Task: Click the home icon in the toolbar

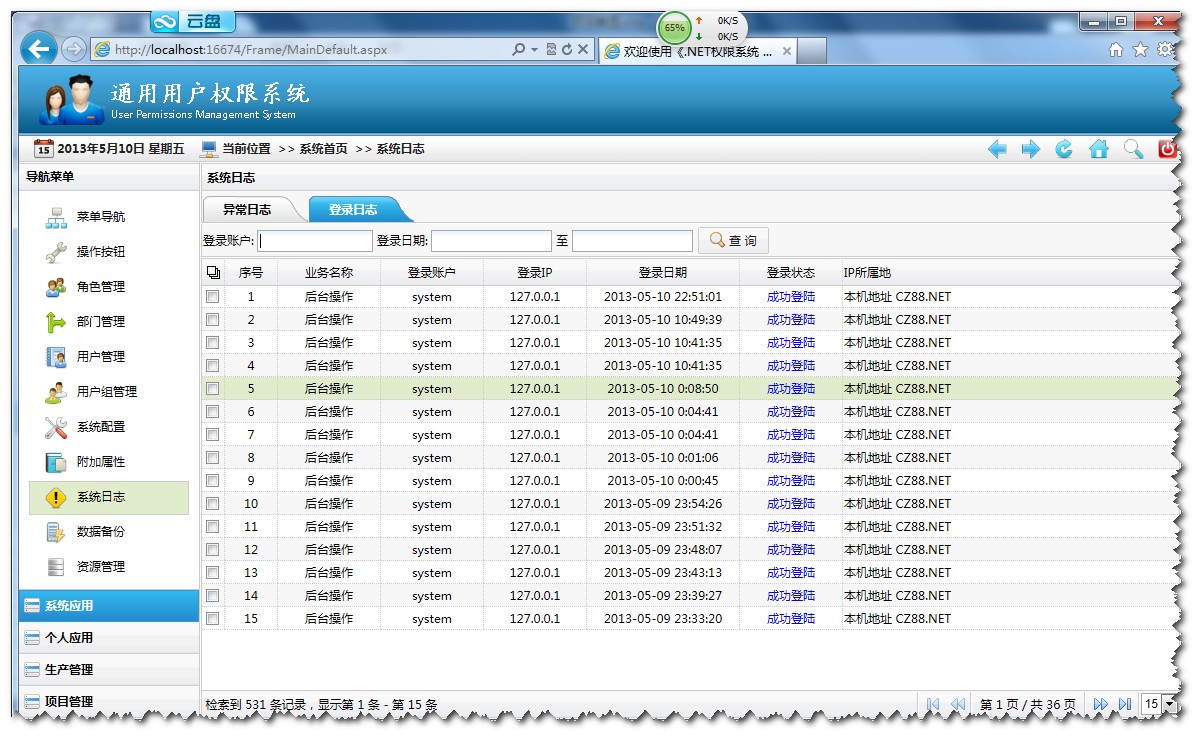Action: 1098,148
